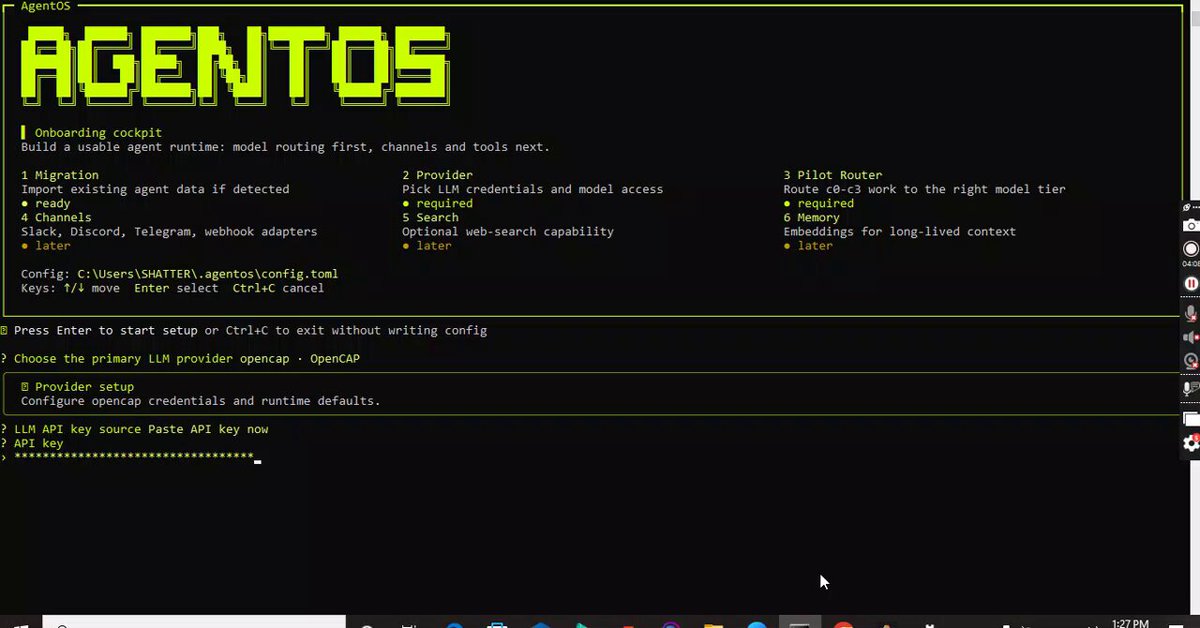The height and width of the screenshot is (628, 1200).
Task: Click the round record button in recorder sidebar
Action: click(1191, 249)
